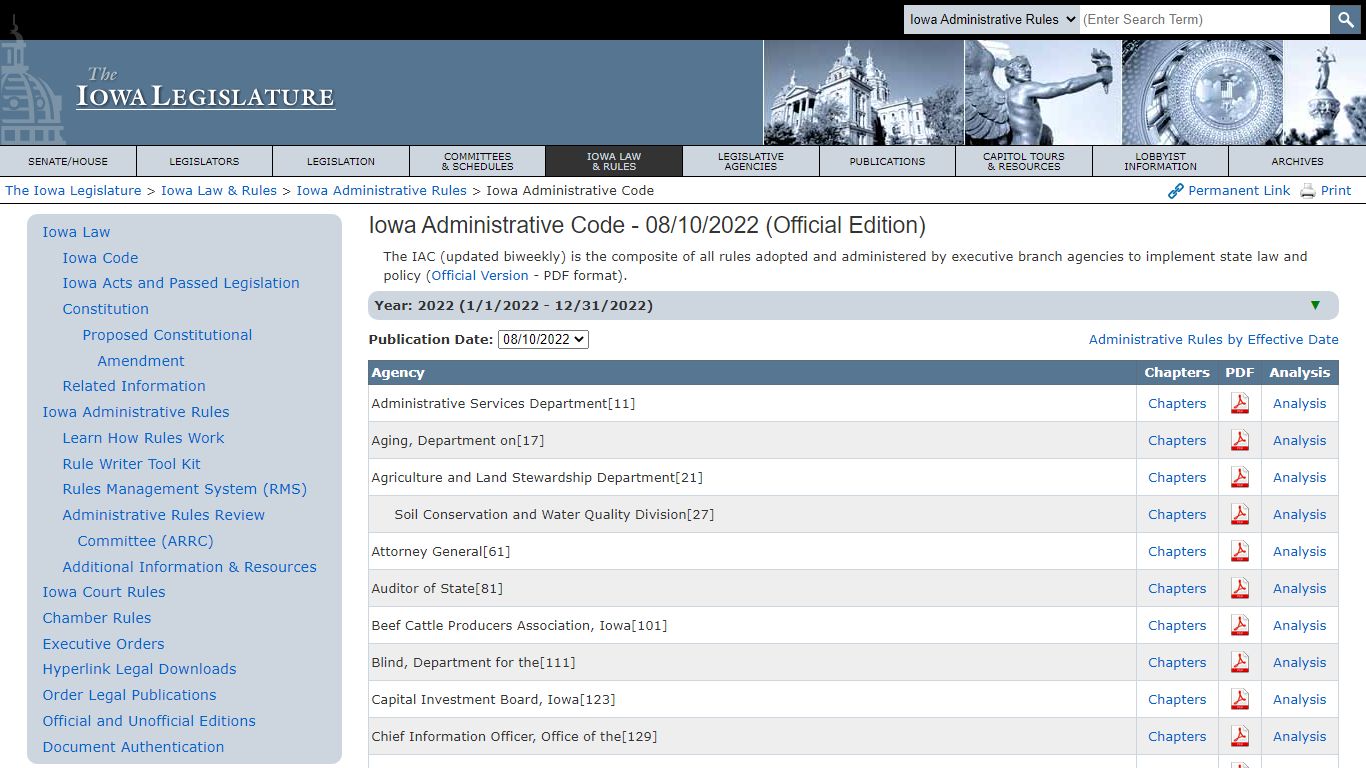Image resolution: width=1366 pixels, height=768 pixels.
Task: Open Rule Writer Tool Kit
Action: point(131,464)
